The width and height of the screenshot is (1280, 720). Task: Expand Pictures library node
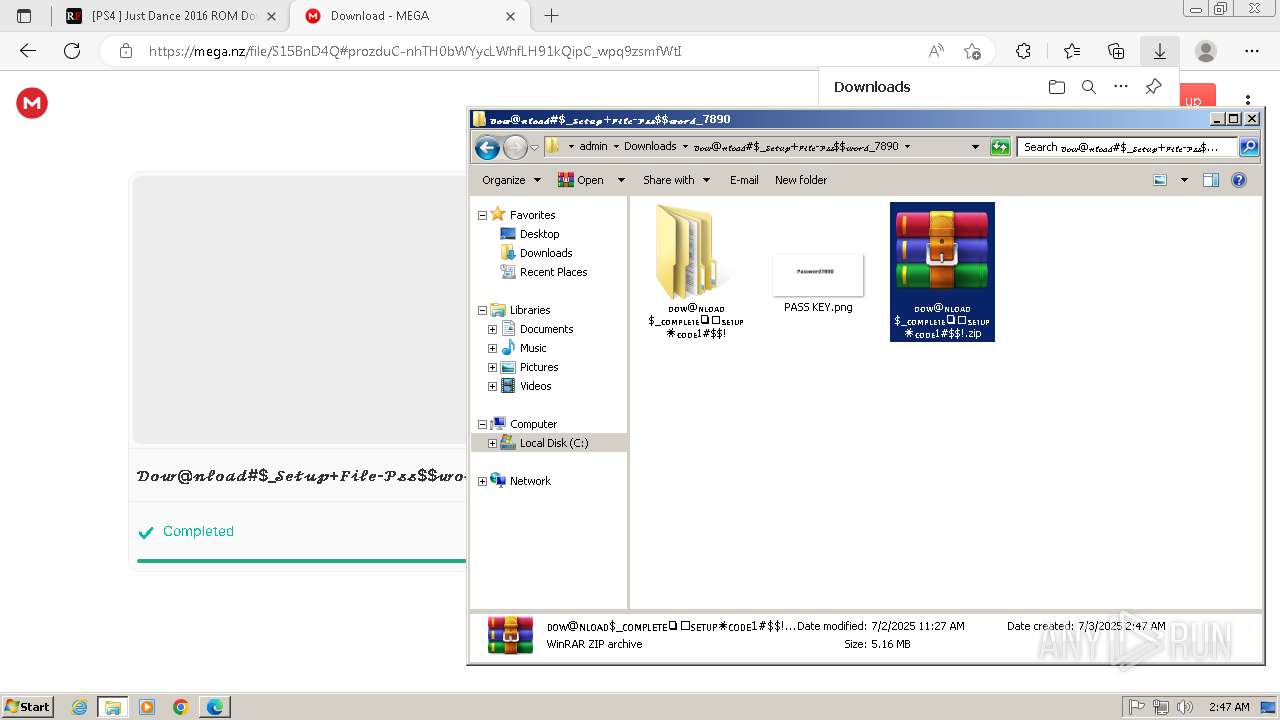tap(492, 367)
